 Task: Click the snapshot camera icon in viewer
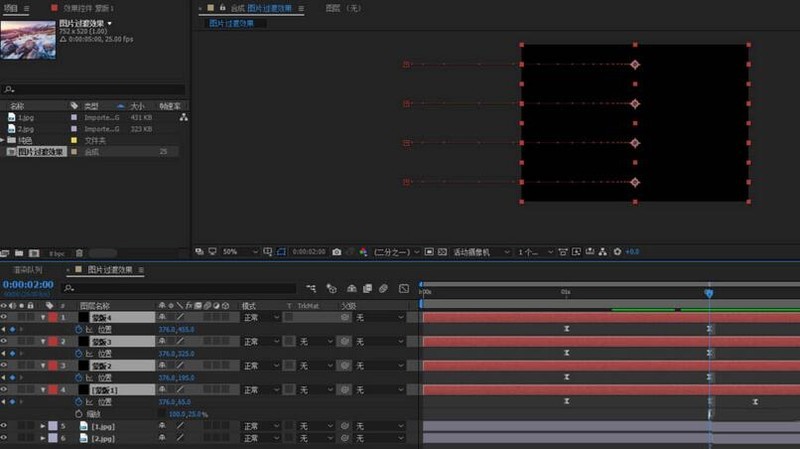(337, 252)
